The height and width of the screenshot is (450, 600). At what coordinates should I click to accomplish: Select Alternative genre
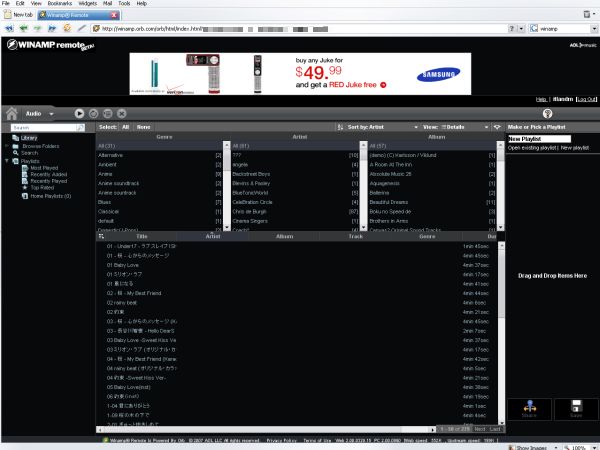160,155
